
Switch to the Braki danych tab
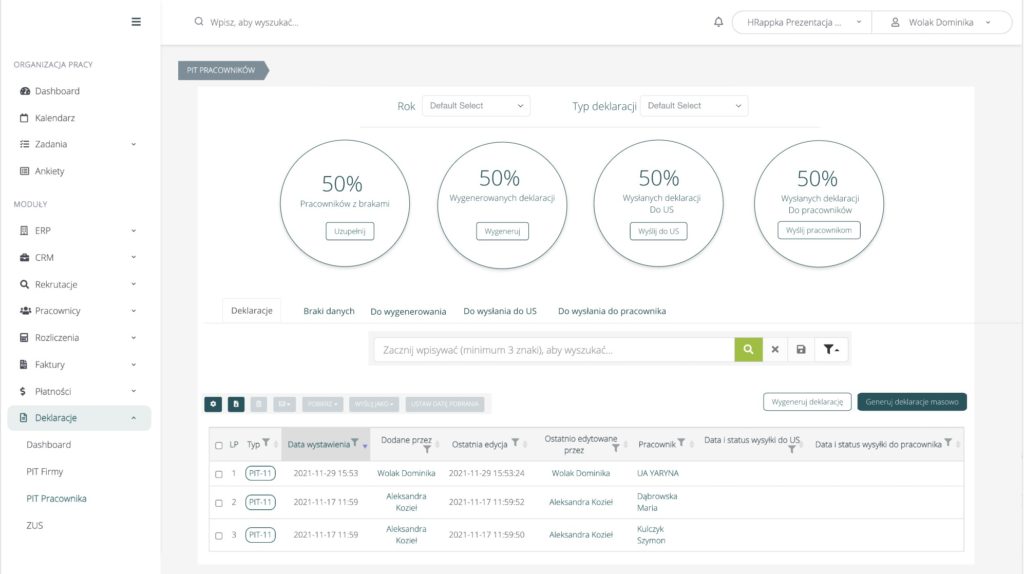coord(329,311)
